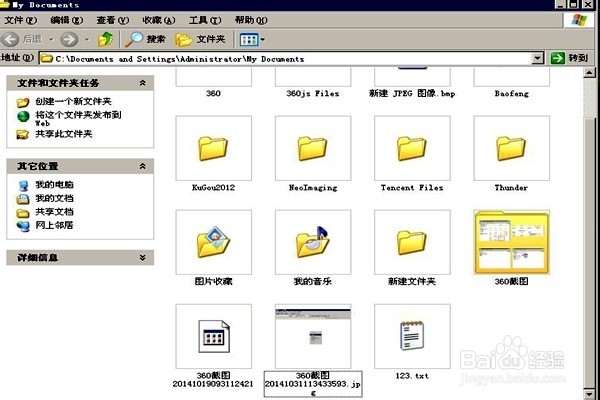Toggle the 文件夹 folders pane button
This screenshot has width=600, height=400.
pyautogui.click(x=200, y=39)
